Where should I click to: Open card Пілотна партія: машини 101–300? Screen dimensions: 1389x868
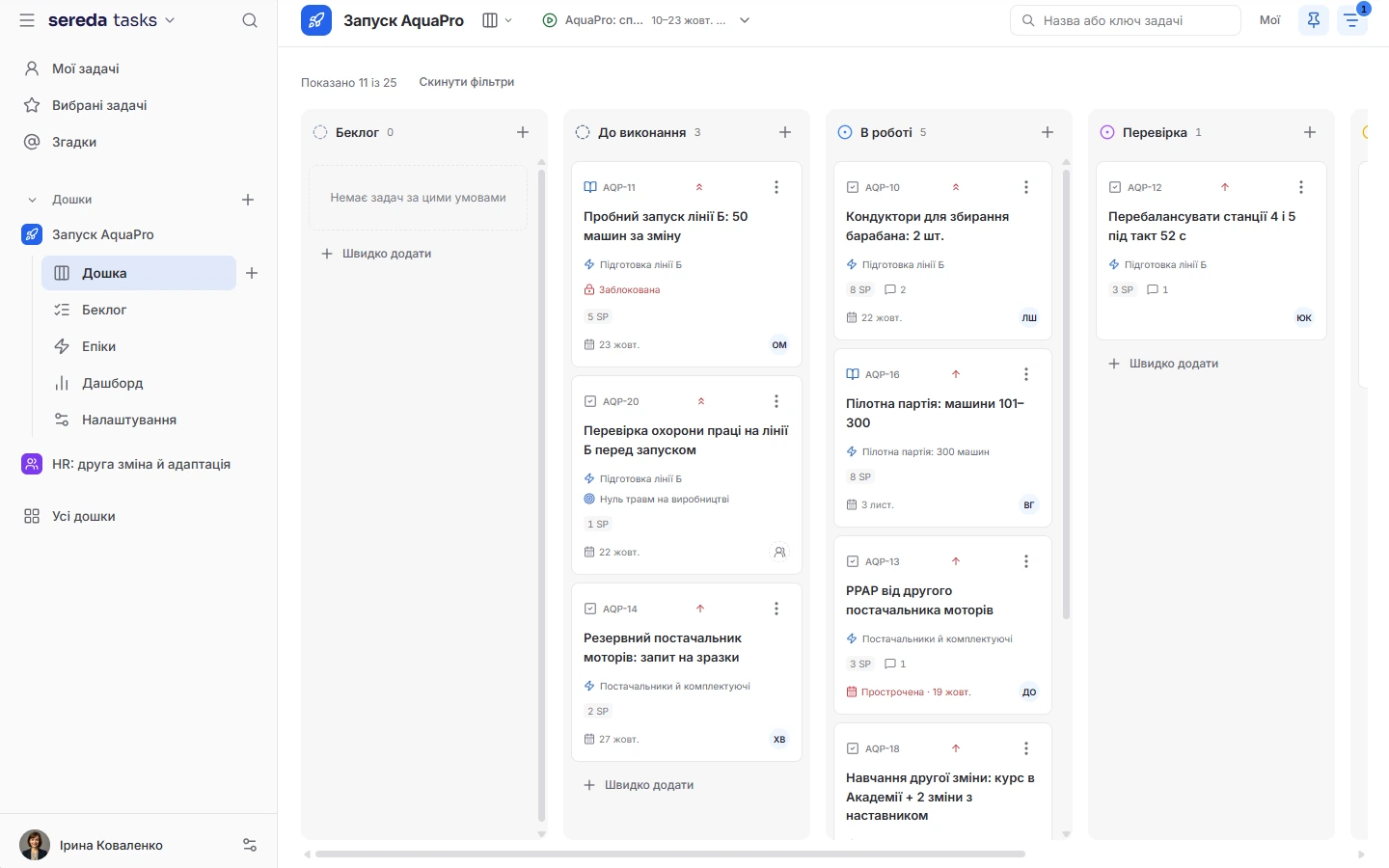coord(942,439)
